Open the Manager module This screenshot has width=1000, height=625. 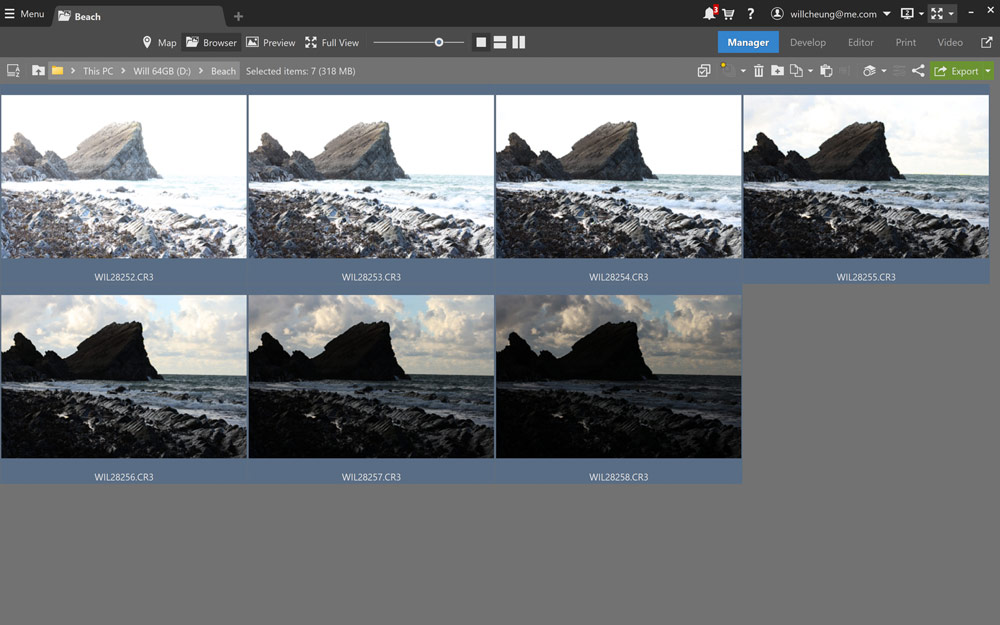pyautogui.click(x=748, y=42)
